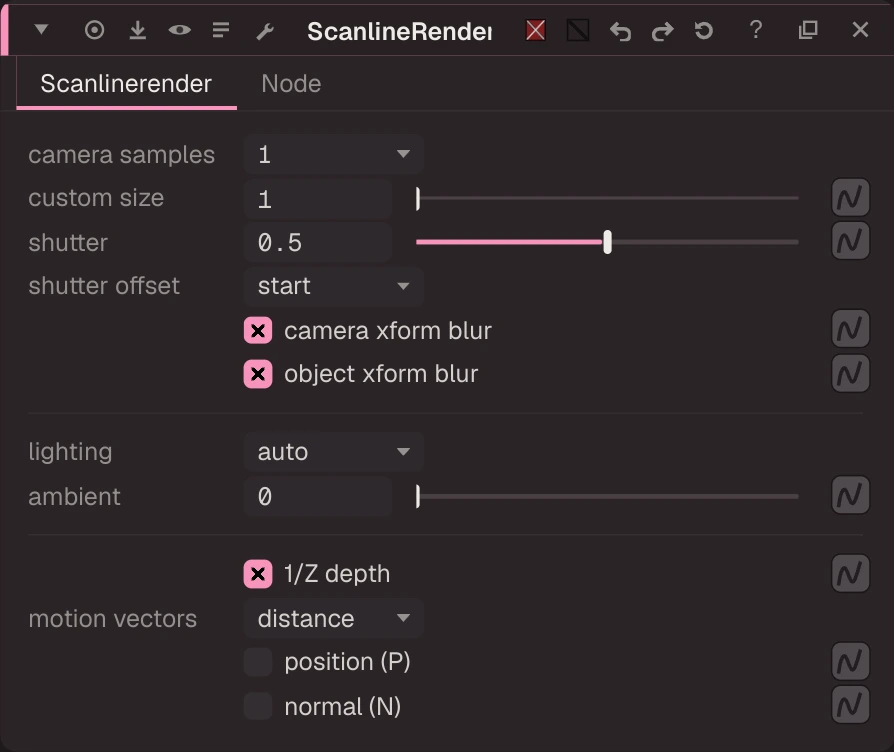Float the panel with the window icon

click(x=808, y=30)
